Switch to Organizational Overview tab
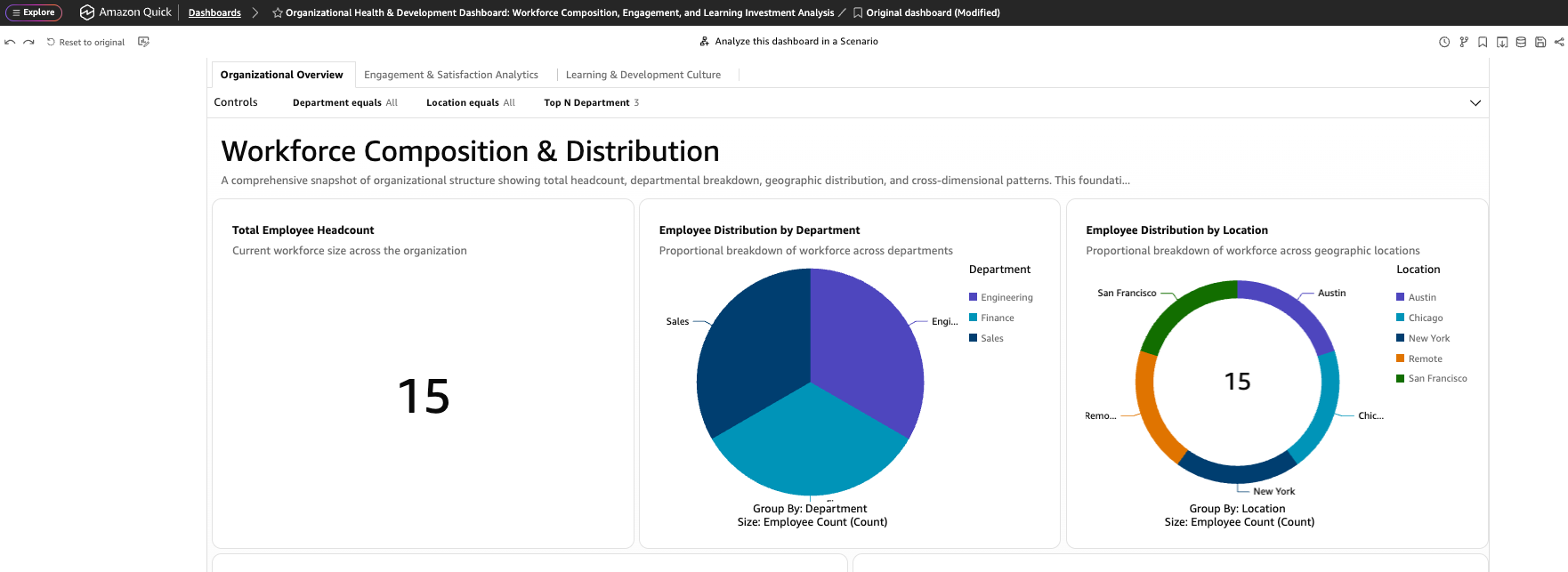 (281, 75)
